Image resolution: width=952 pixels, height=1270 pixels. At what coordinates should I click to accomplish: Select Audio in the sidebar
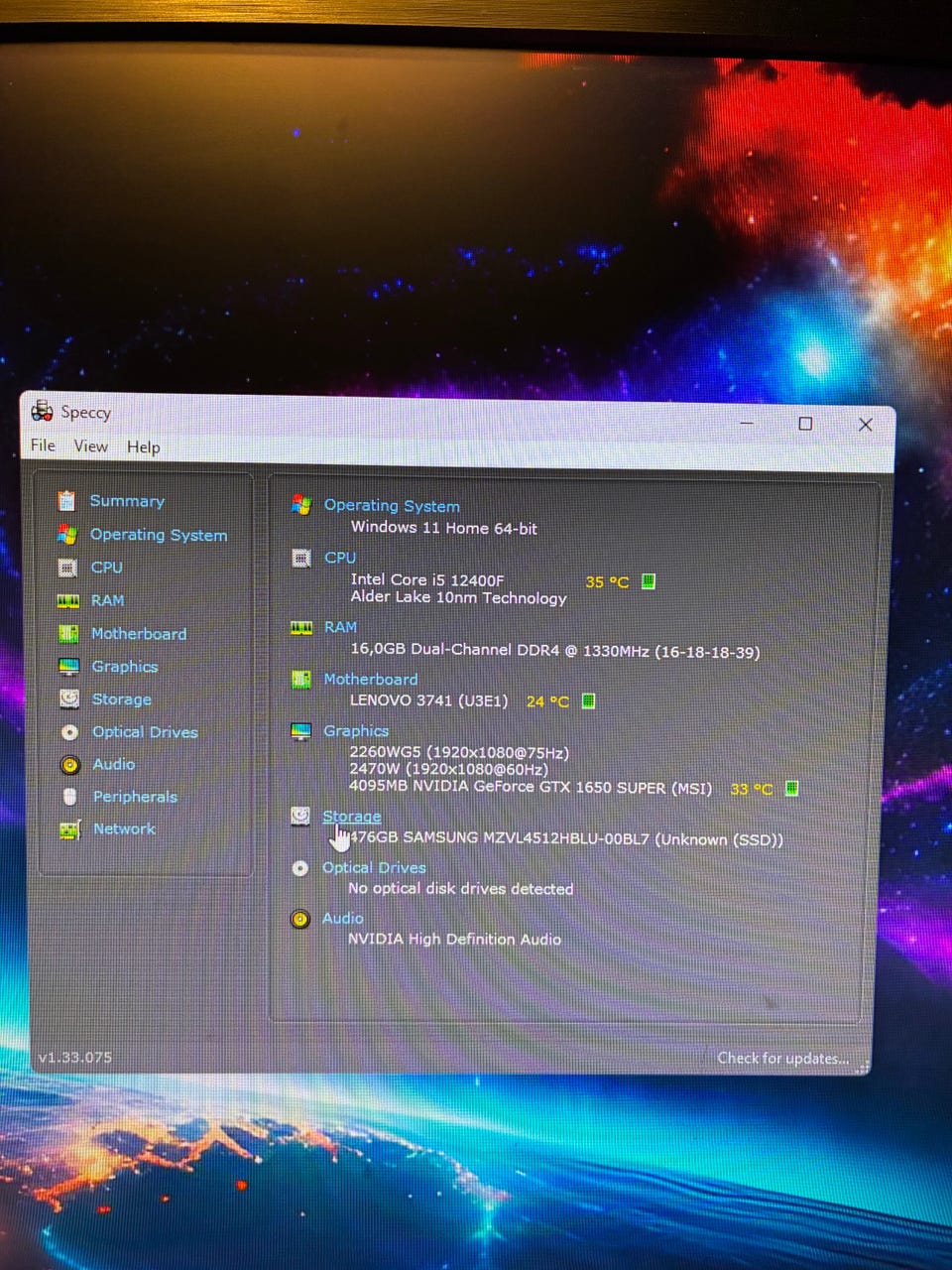(114, 764)
